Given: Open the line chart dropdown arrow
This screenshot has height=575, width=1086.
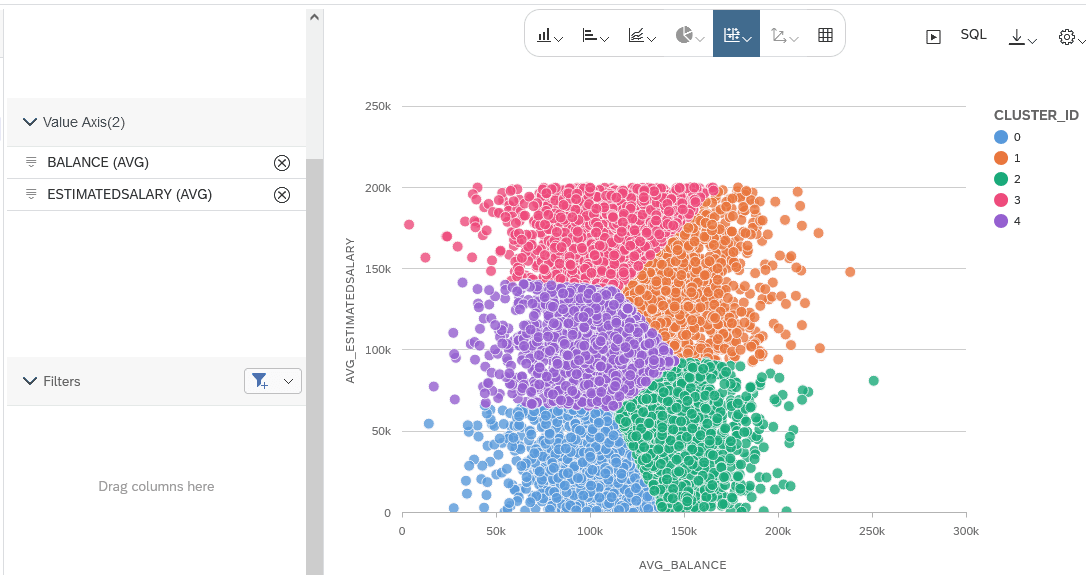Looking at the screenshot, I should click(x=651, y=39).
